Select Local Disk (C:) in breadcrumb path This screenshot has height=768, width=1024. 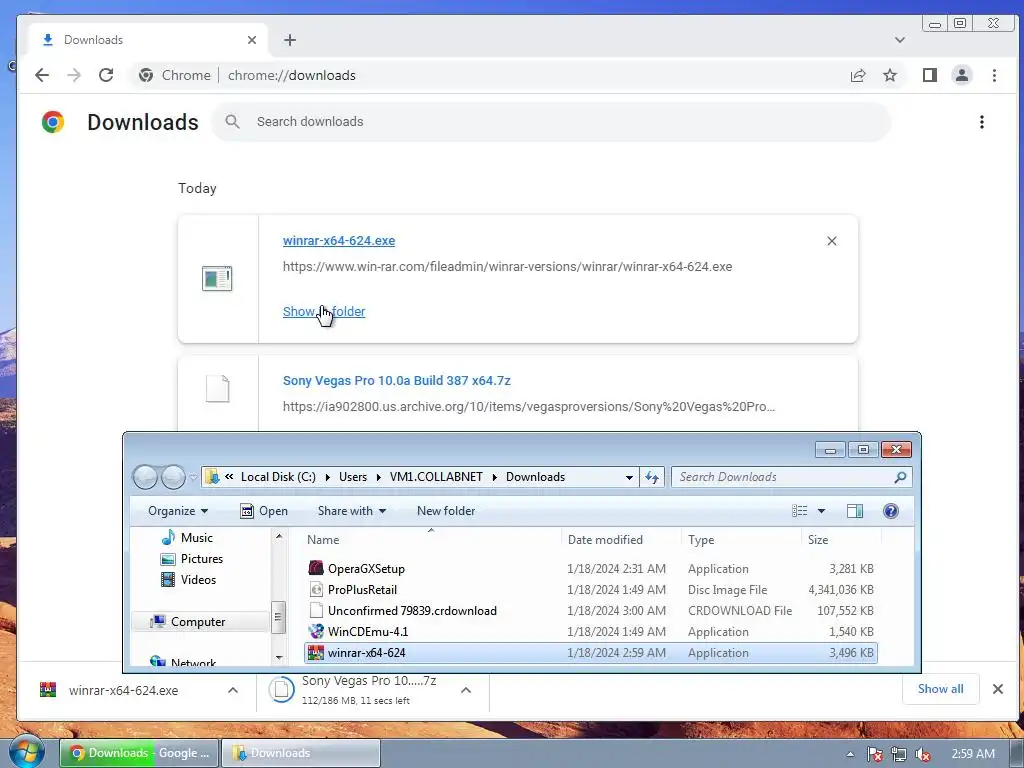point(278,477)
